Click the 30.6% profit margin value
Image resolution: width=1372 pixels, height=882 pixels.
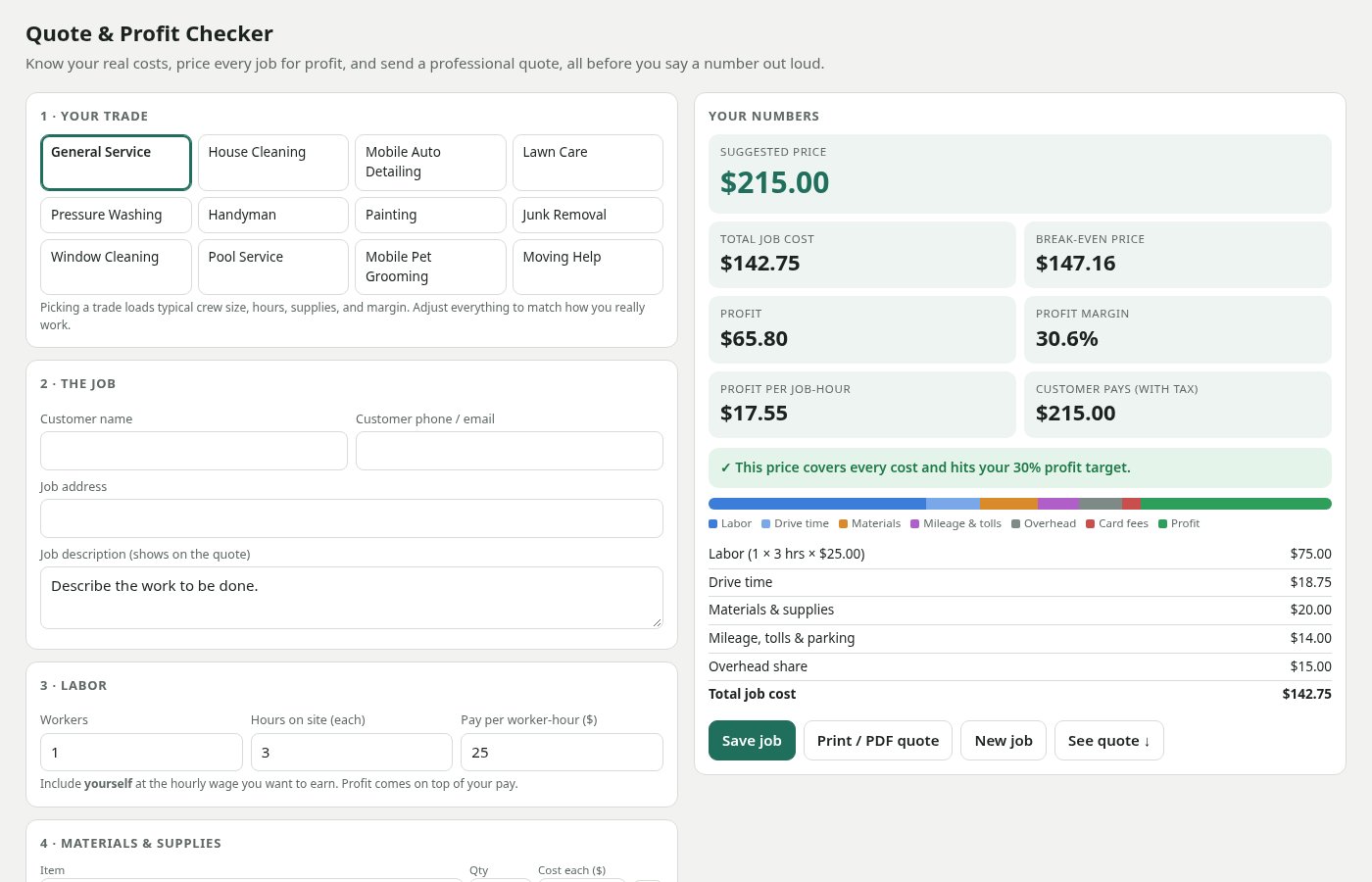click(x=1066, y=339)
